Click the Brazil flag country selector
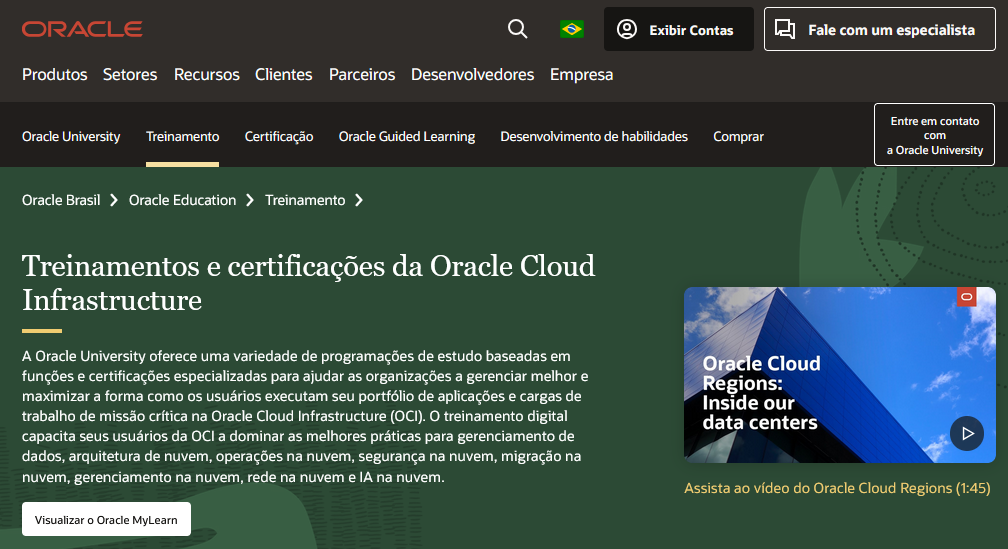 [x=572, y=29]
